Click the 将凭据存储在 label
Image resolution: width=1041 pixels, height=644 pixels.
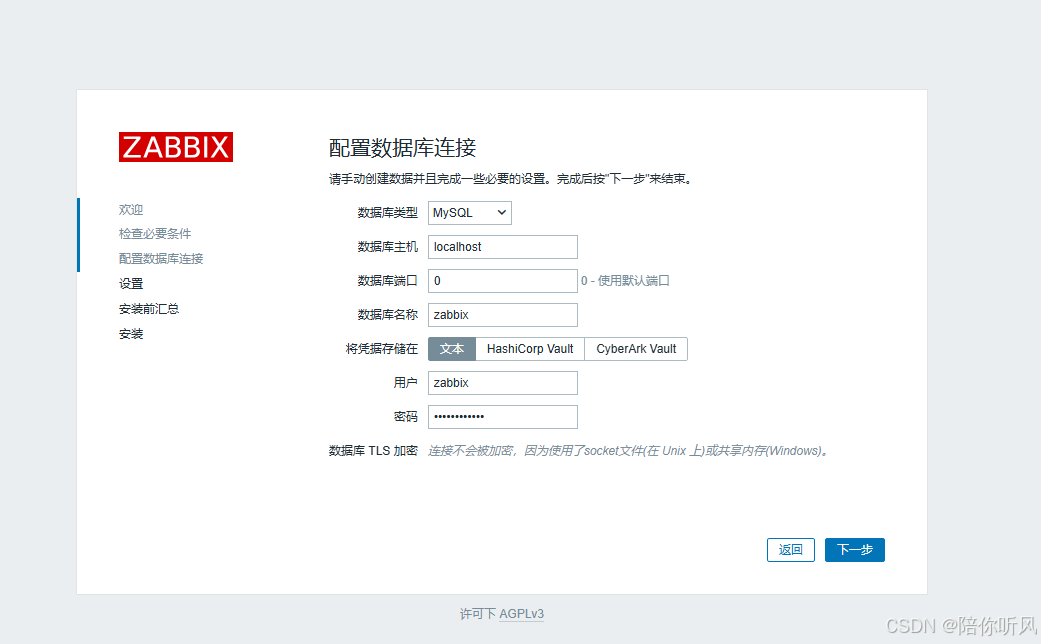click(382, 349)
